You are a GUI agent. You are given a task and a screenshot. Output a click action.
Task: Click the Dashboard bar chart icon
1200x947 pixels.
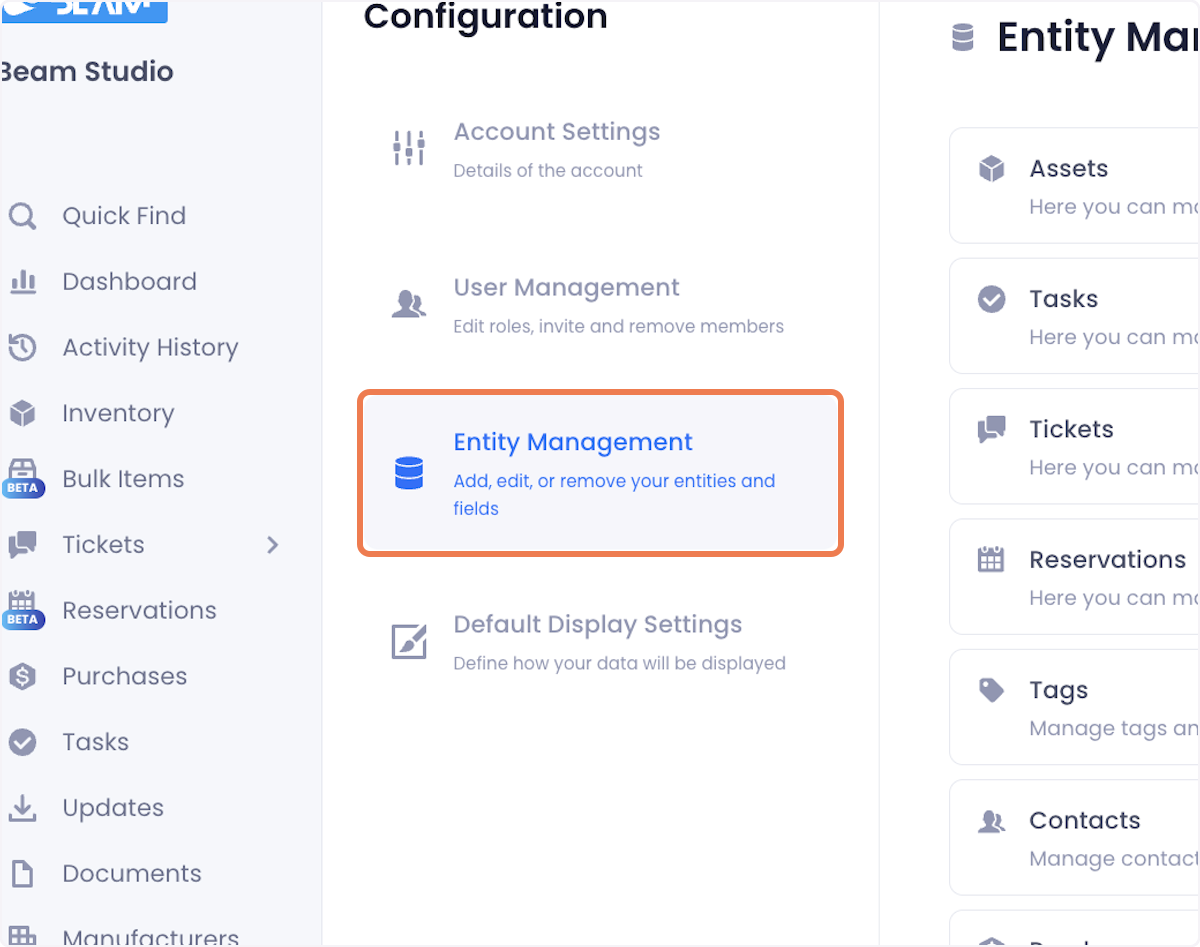[x=22, y=282]
